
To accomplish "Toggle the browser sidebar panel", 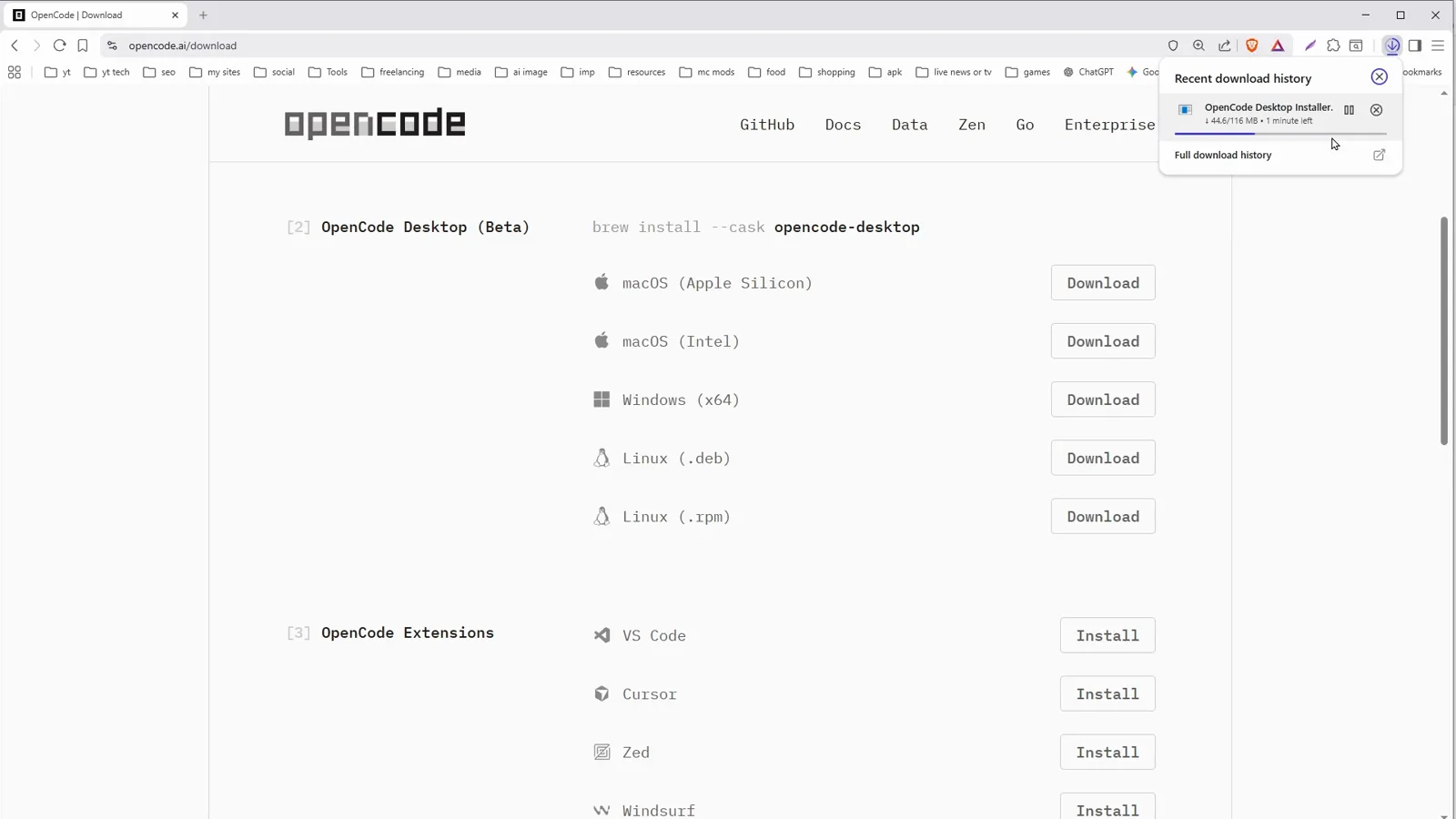I will click(x=1415, y=45).
